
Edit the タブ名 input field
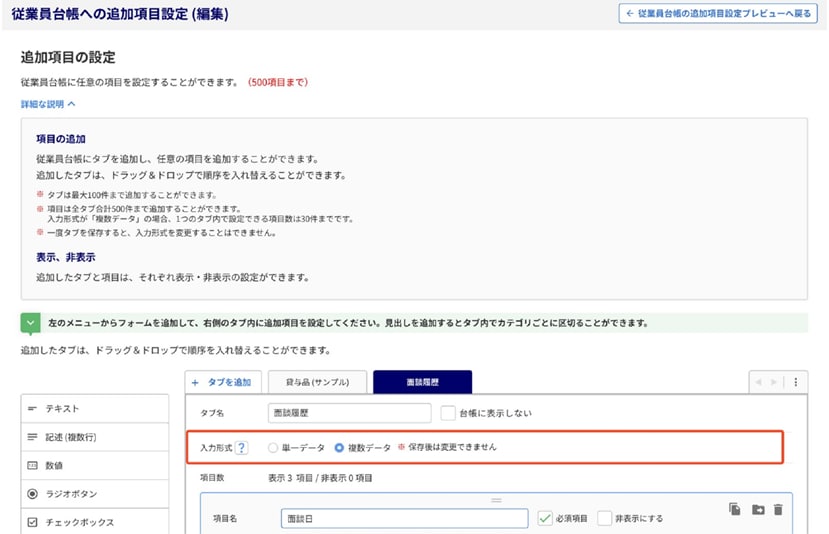[x=349, y=413]
